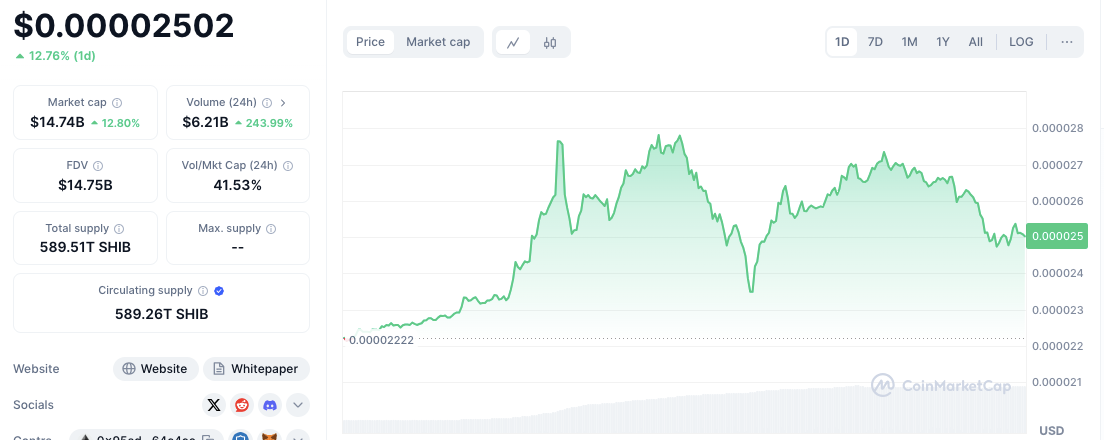1104x440 pixels.
Task: Click the Vol/Mkt Cap (24h) info icon
Action: pos(287,166)
